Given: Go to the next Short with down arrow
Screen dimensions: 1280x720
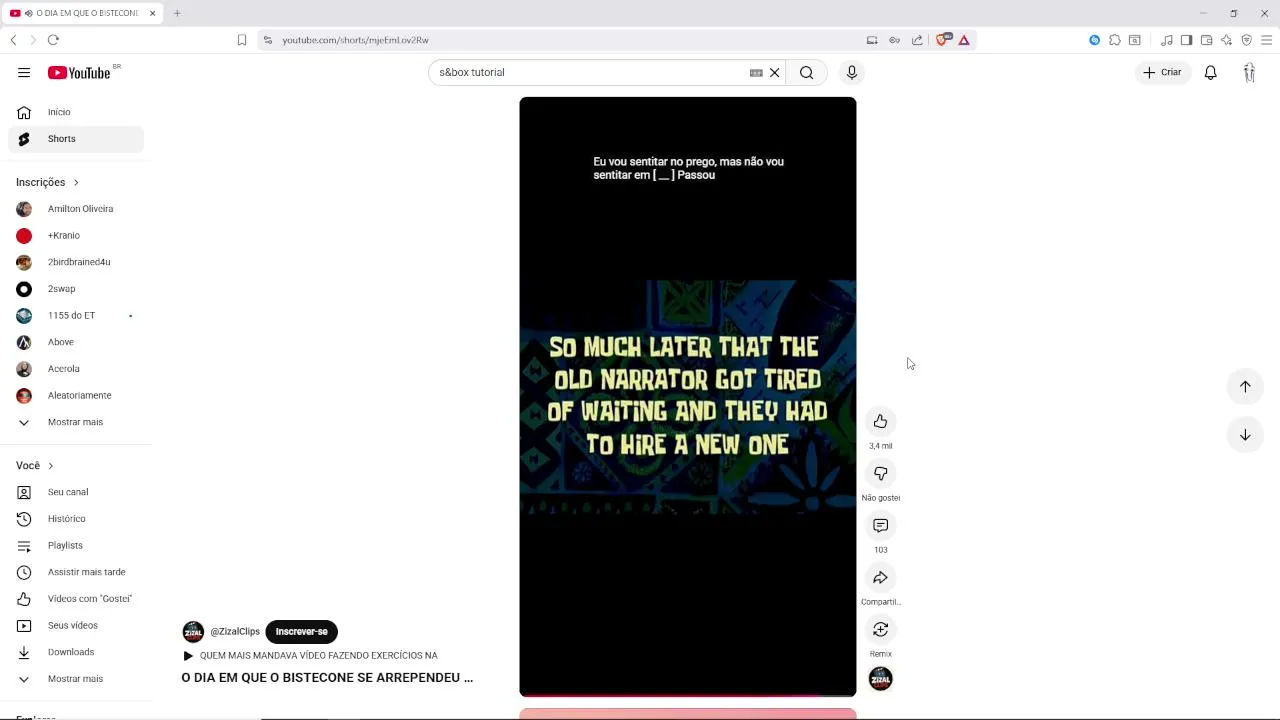Looking at the screenshot, I should point(1245,434).
